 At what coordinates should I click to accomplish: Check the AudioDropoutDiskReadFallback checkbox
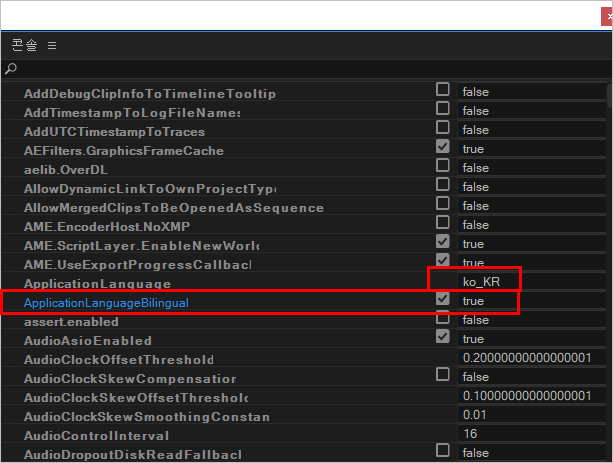(x=443, y=450)
